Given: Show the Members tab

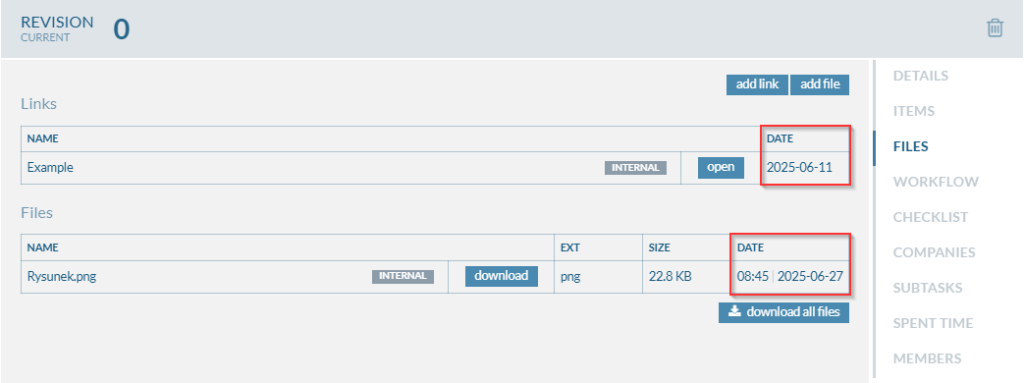Looking at the screenshot, I should click(927, 358).
